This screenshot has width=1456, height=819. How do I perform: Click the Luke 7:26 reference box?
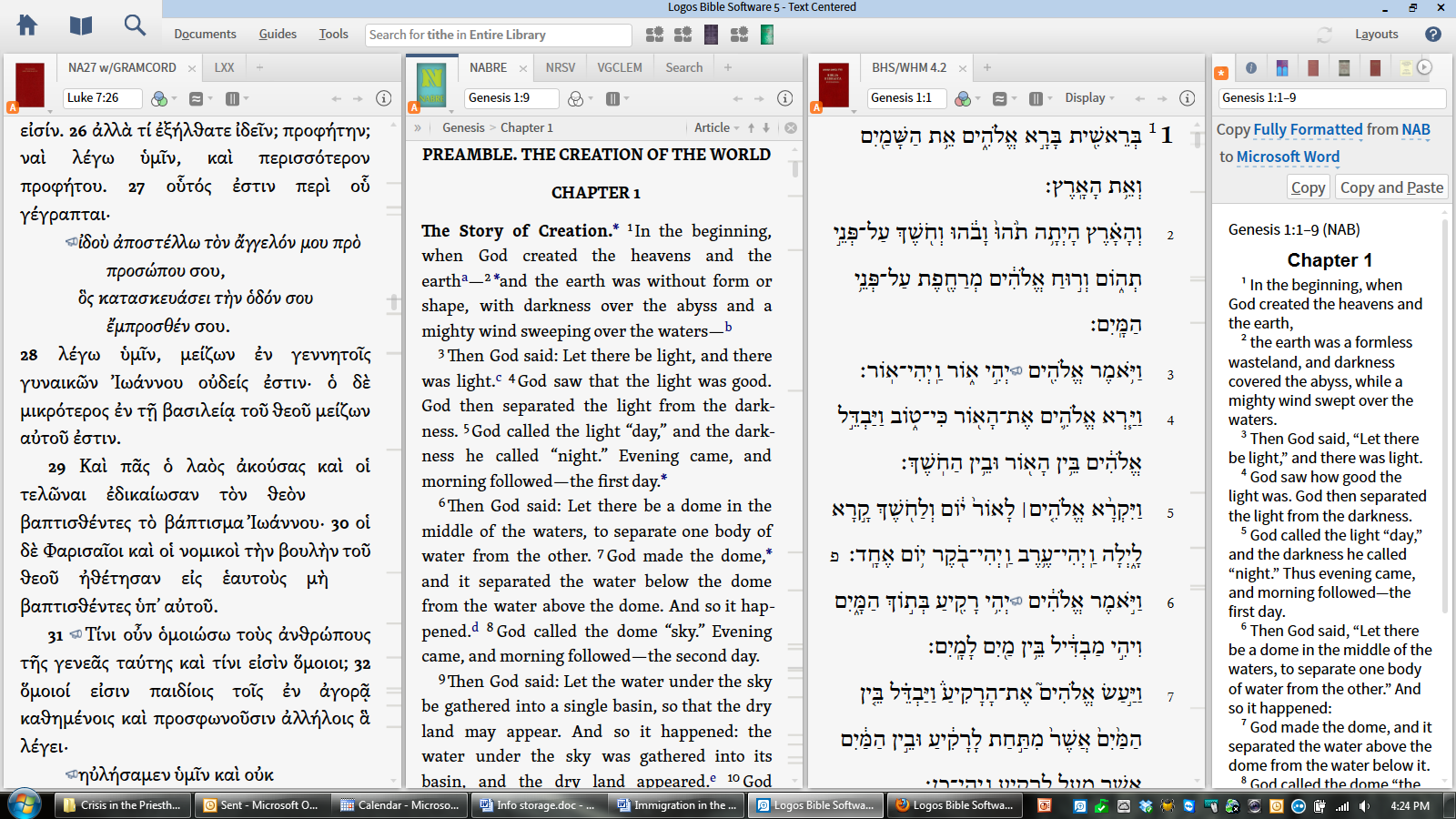103,98
